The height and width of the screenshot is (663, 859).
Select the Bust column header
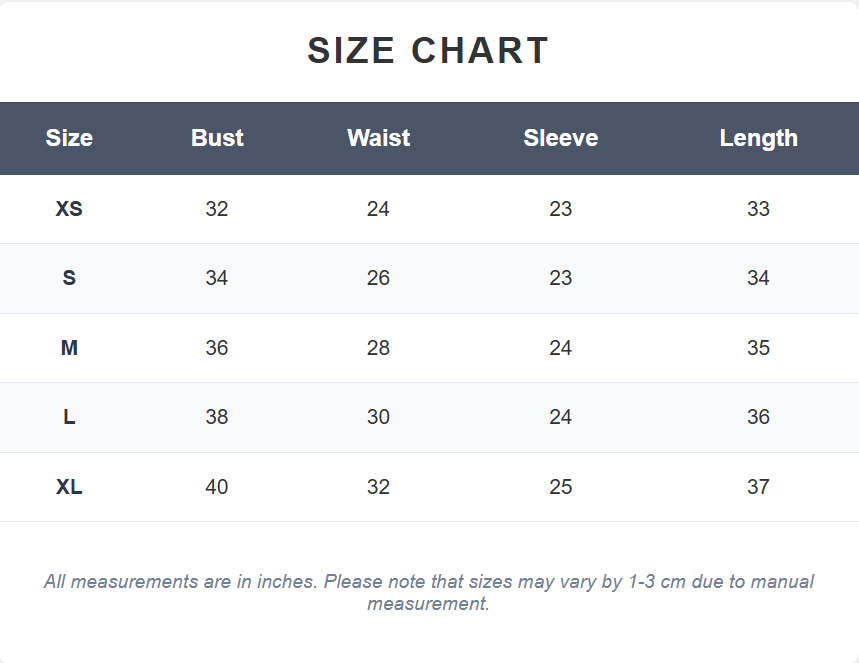click(x=217, y=138)
